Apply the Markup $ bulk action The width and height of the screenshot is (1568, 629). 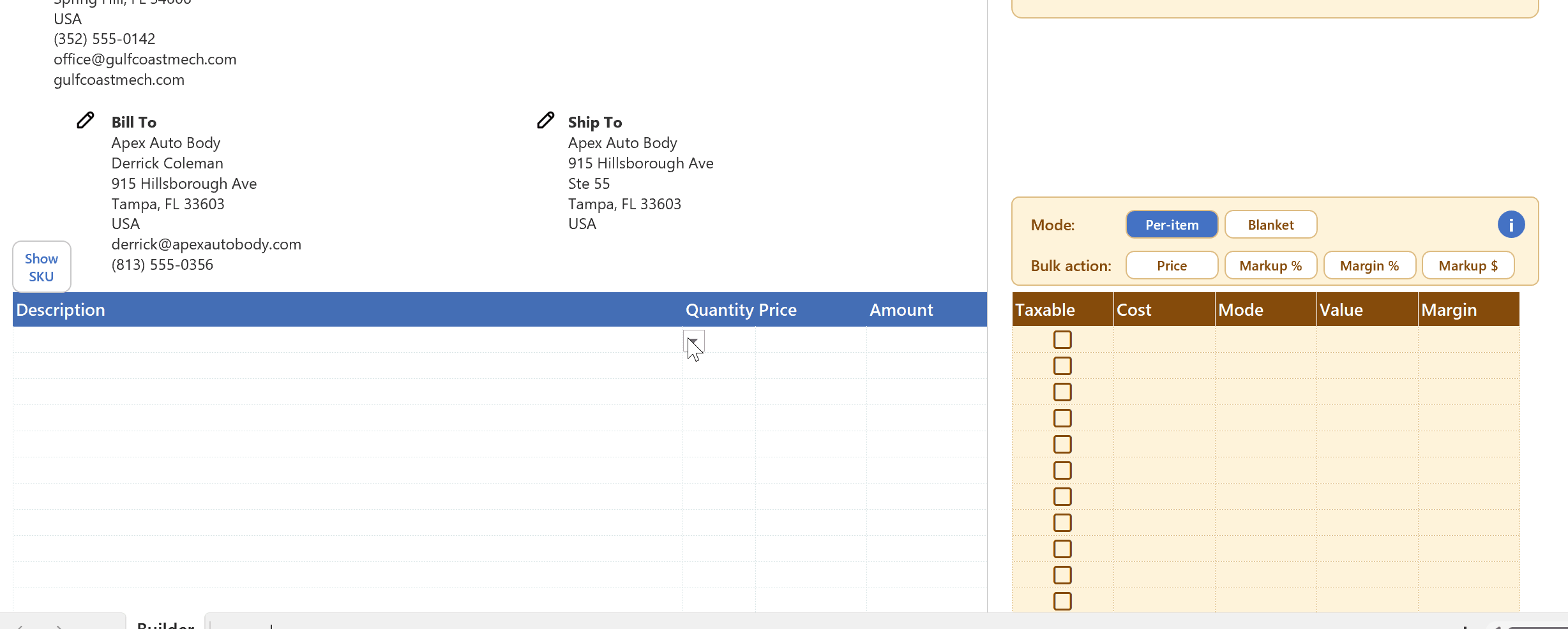tap(1468, 265)
